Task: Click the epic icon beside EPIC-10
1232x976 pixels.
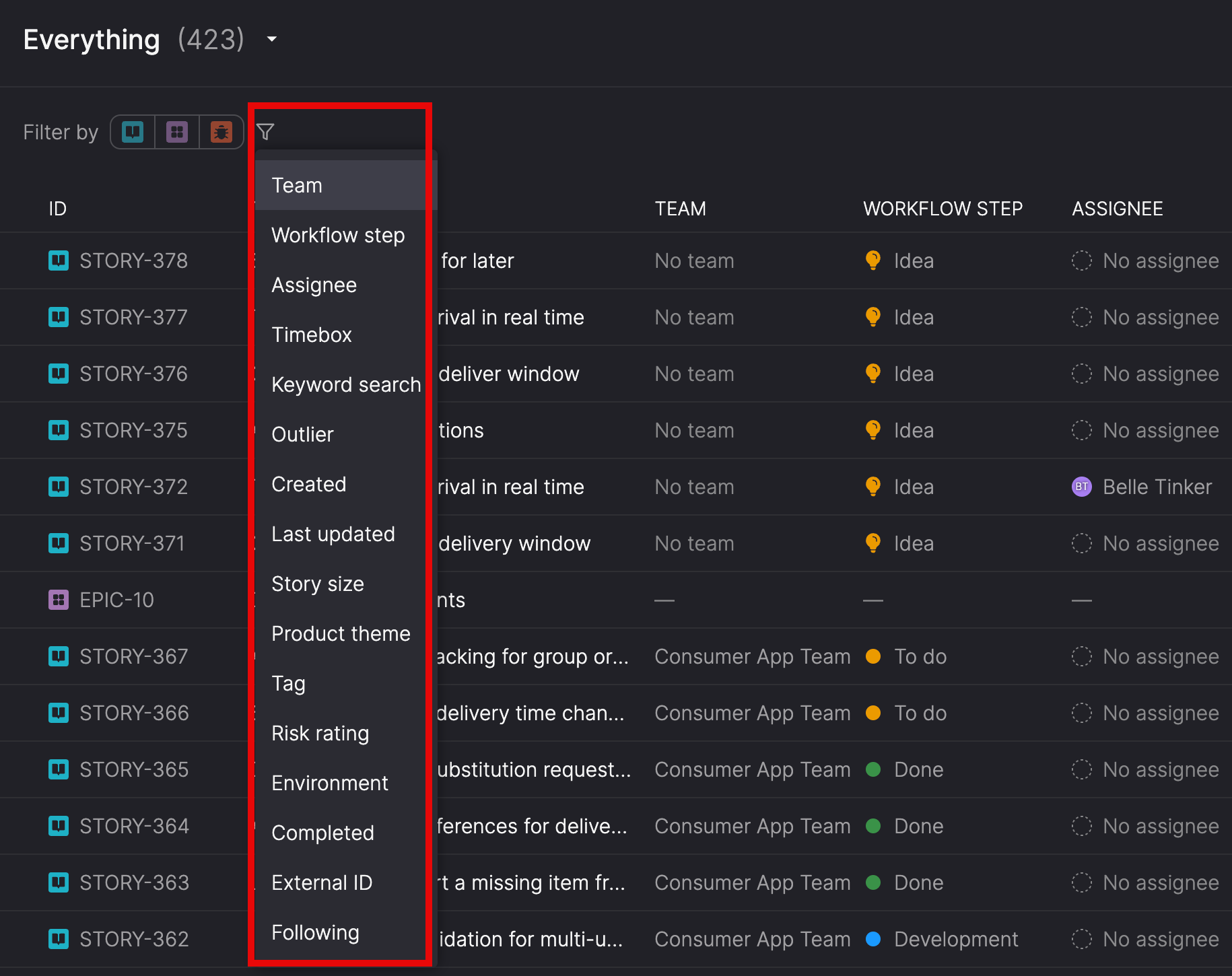Action: click(59, 600)
